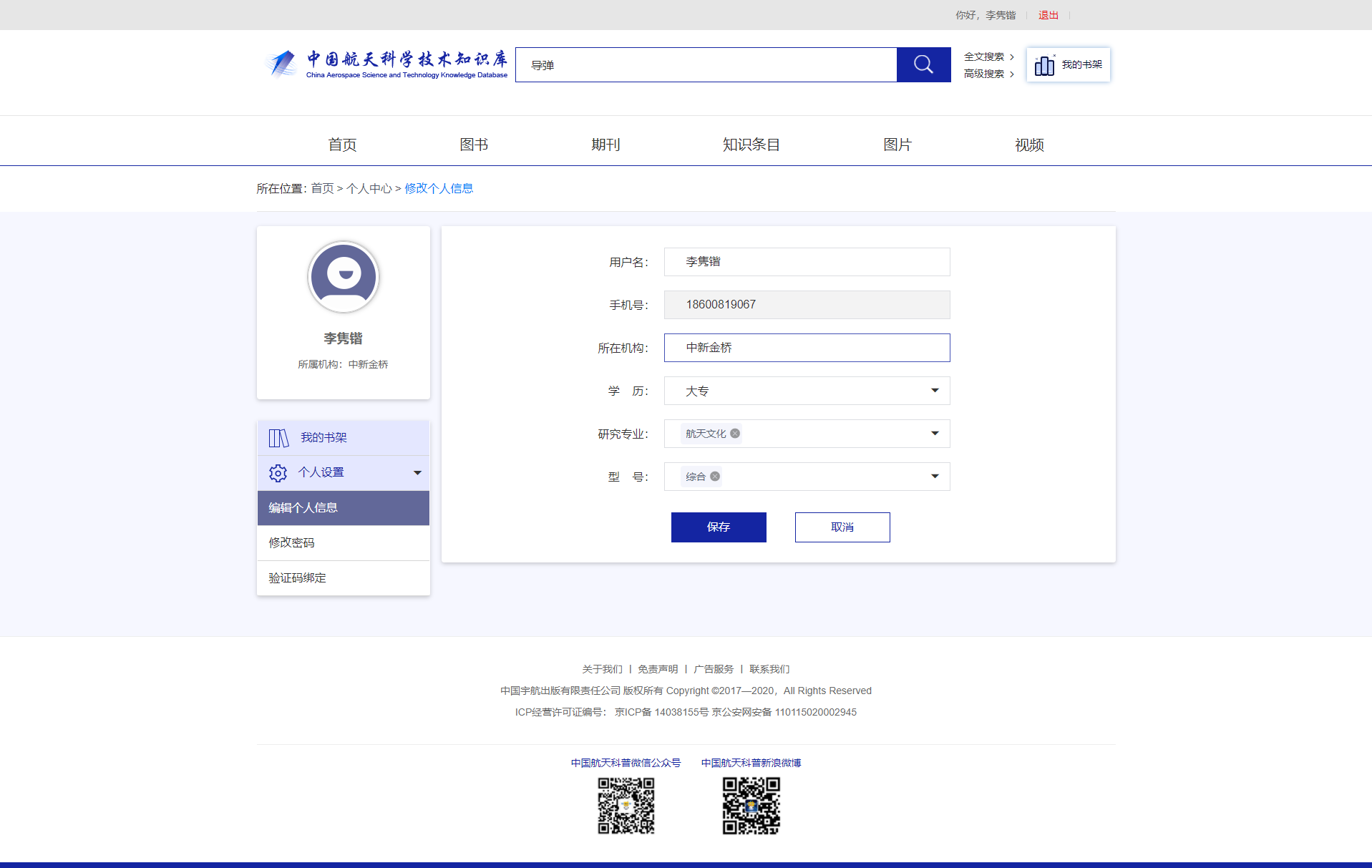Click the bookshelf icon in header
1372x868 pixels.
[x=1044, y=65]
